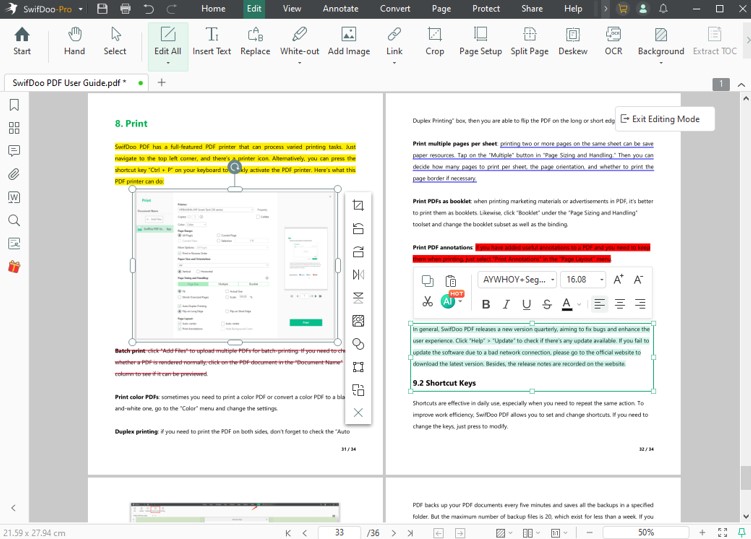This screenshot has height=539, width=751.
Task: Switch to the Convert tab
Action: tap(395, 9)
